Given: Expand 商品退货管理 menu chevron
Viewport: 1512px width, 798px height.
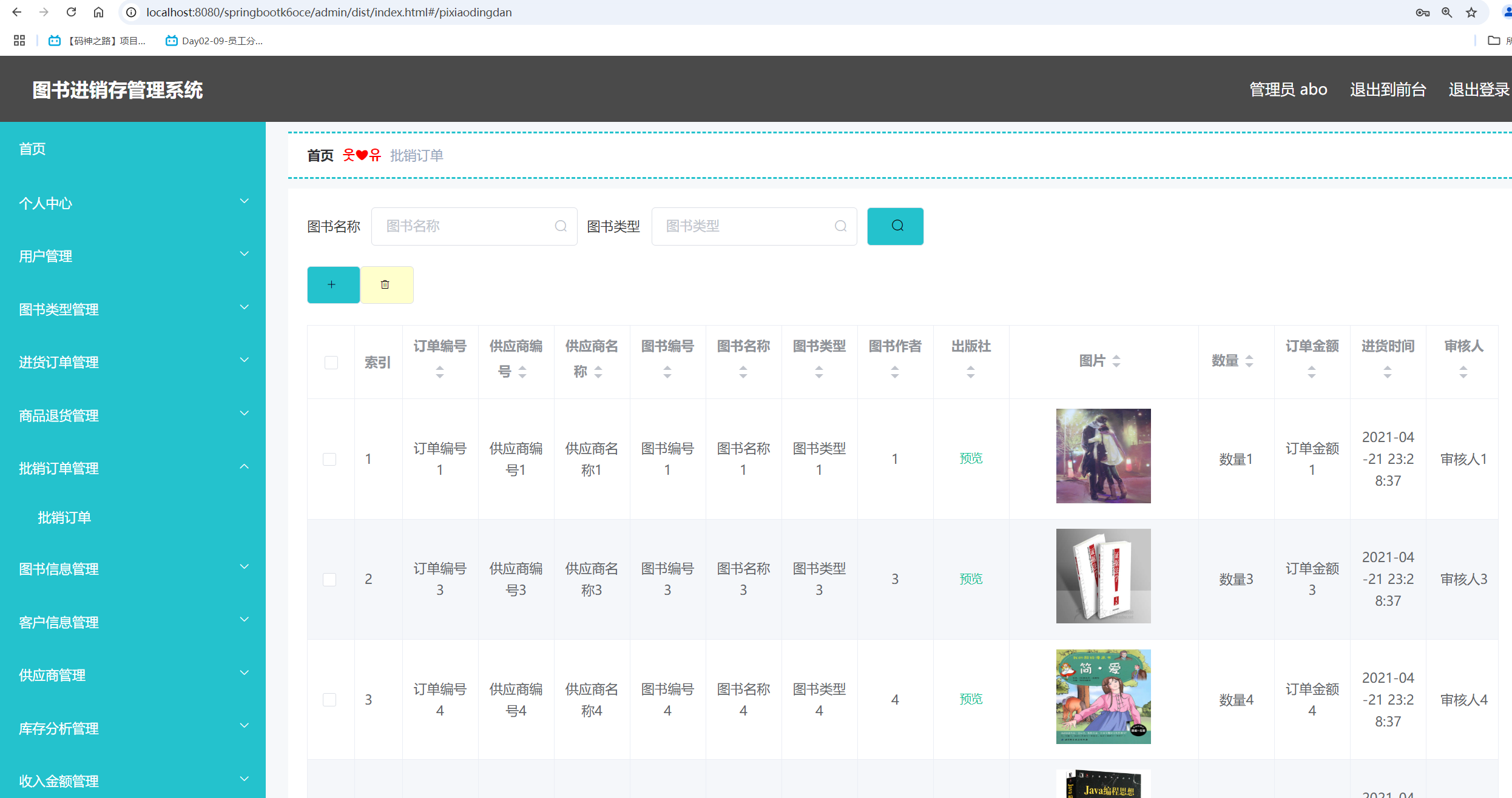Looking at the screenshot, I should click(245, 414).
